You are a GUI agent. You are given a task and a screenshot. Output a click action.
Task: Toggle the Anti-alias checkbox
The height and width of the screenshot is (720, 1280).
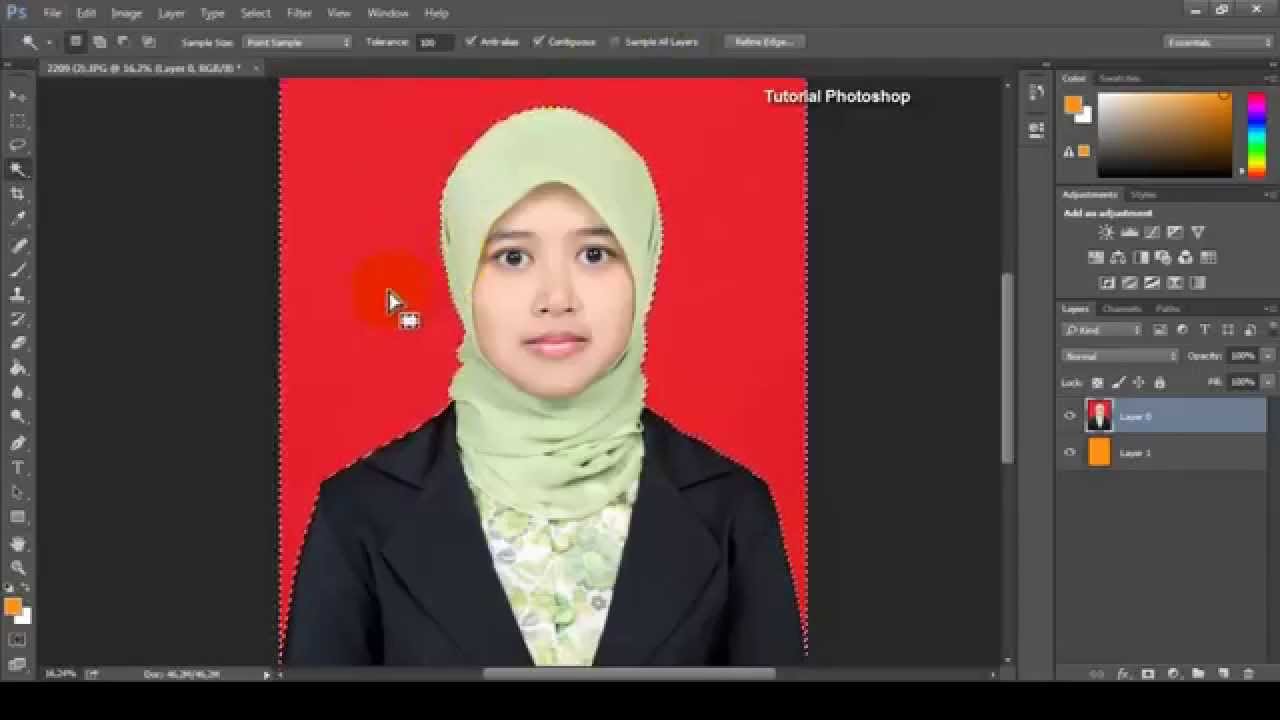472,42
